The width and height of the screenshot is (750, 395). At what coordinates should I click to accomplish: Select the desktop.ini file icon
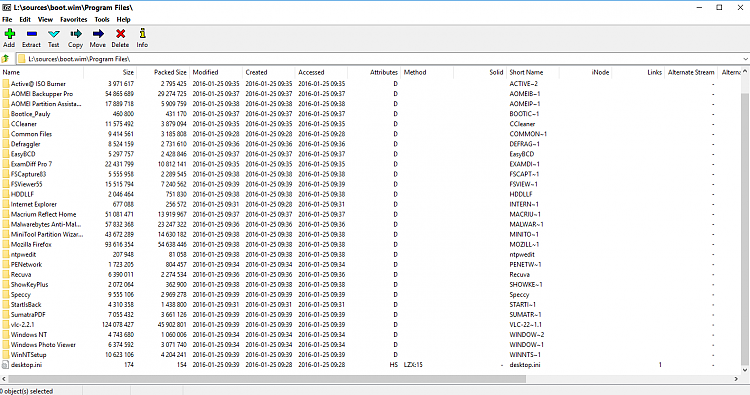6,365
